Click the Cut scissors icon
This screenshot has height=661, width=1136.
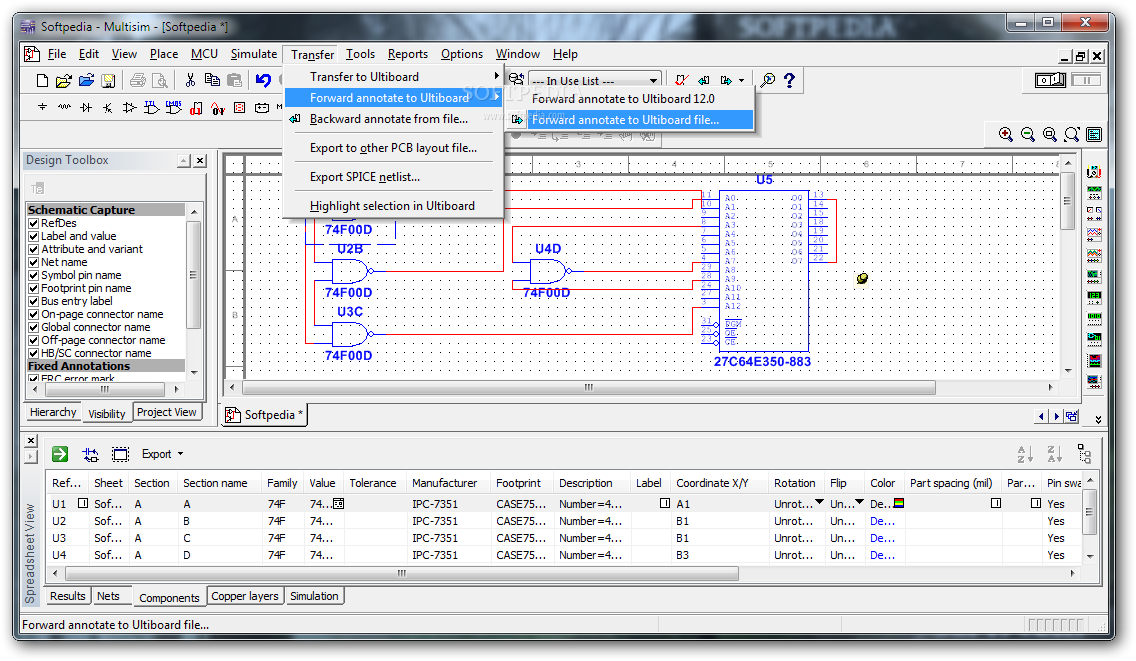coord(190,80)
